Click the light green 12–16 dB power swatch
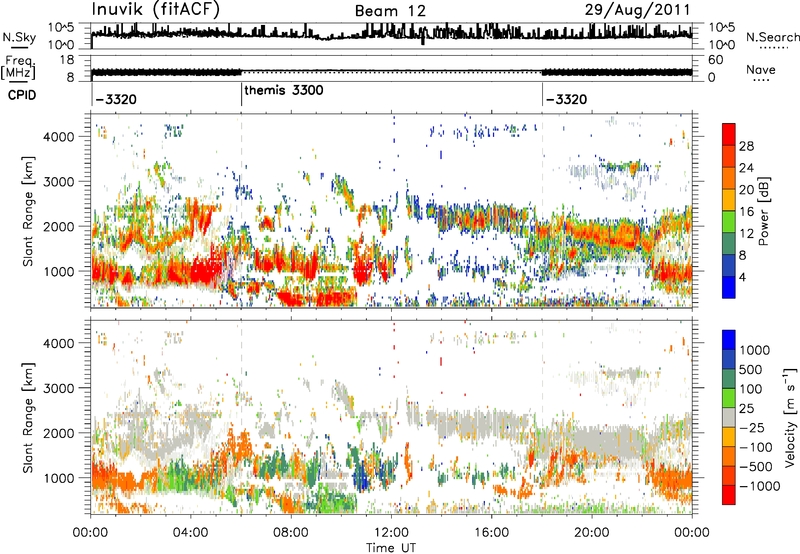This screenshot has width=800, height=554. 729,222
